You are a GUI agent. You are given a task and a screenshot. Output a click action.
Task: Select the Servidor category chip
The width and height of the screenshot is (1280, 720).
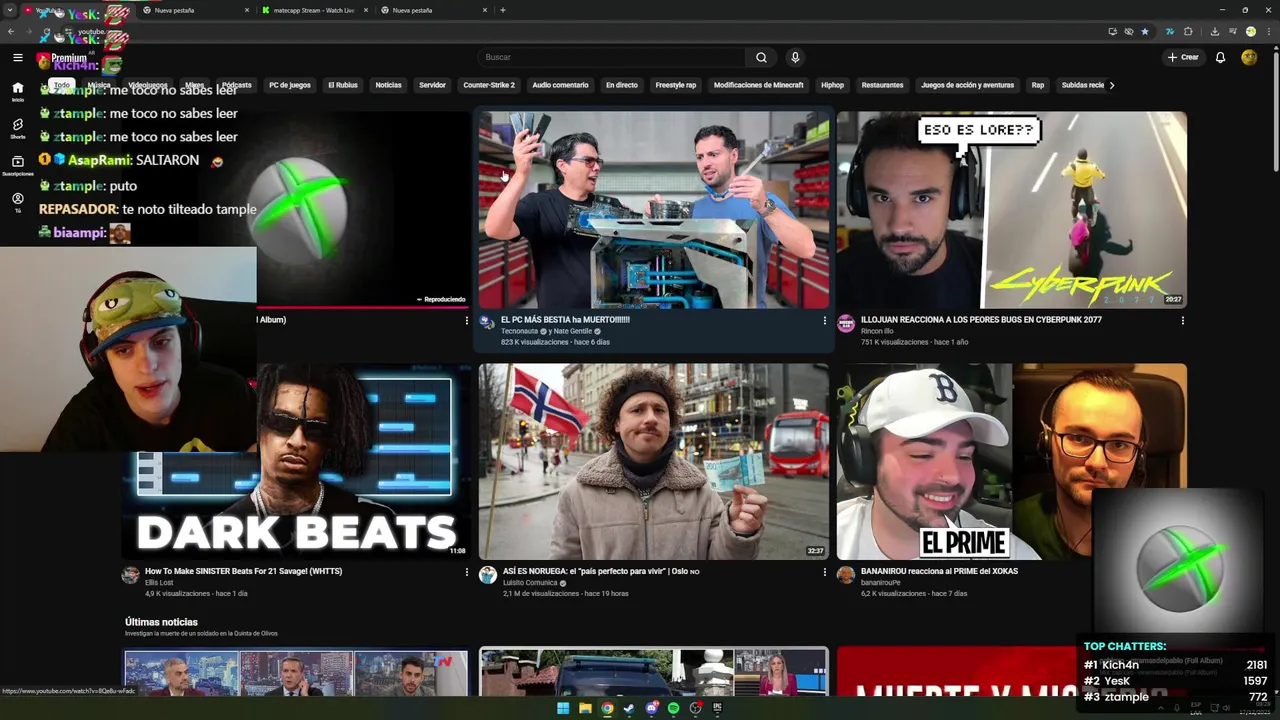click(432, 85)
